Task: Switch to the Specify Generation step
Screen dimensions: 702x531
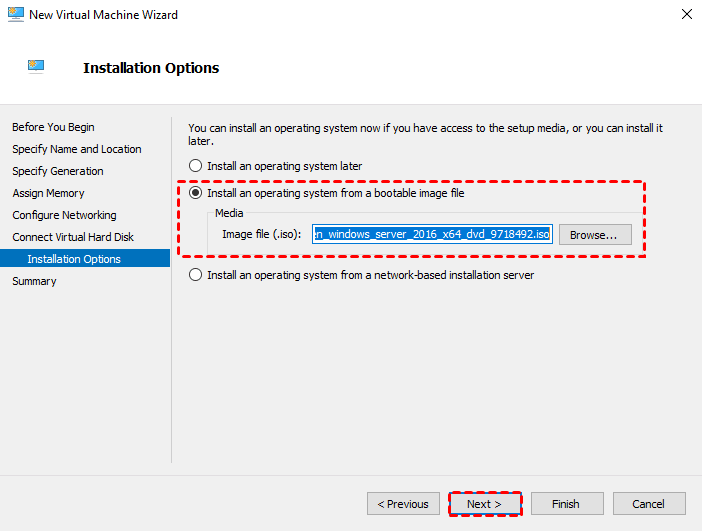Action: click(x=58, y=171)
